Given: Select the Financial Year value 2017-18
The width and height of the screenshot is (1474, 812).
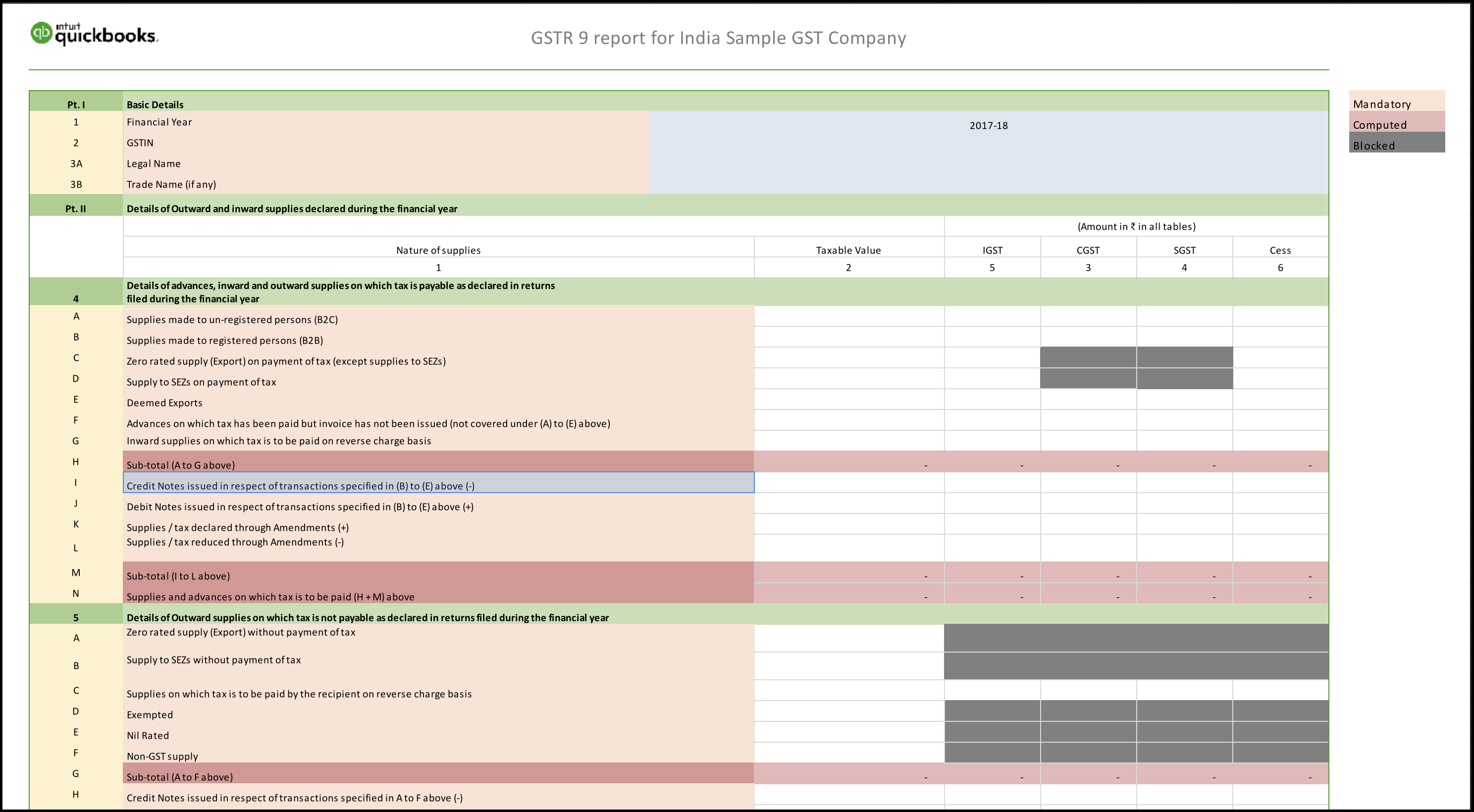Looking at the screenshot, I should point(988,125).
